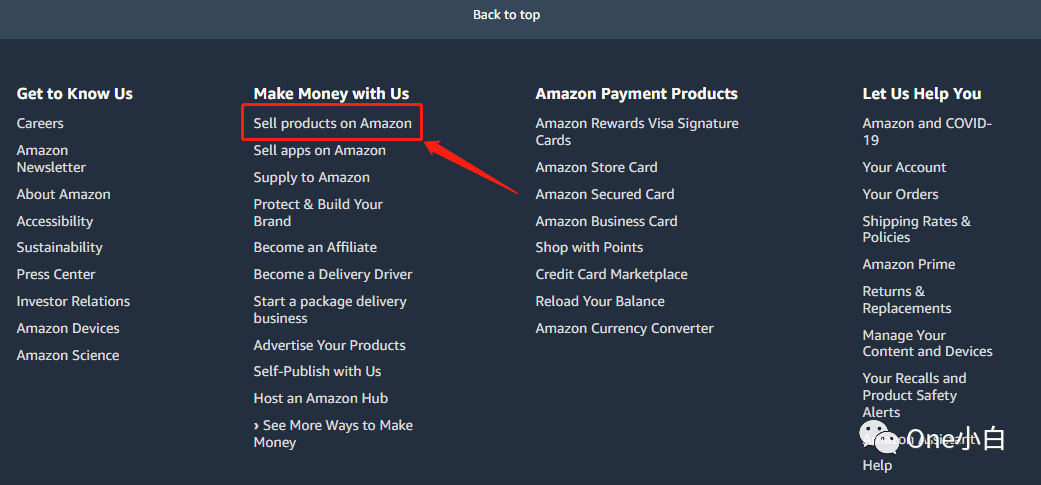Screen dimensions: 1041x485
Task: Go to About Amazon page
Action: [63, 194]
